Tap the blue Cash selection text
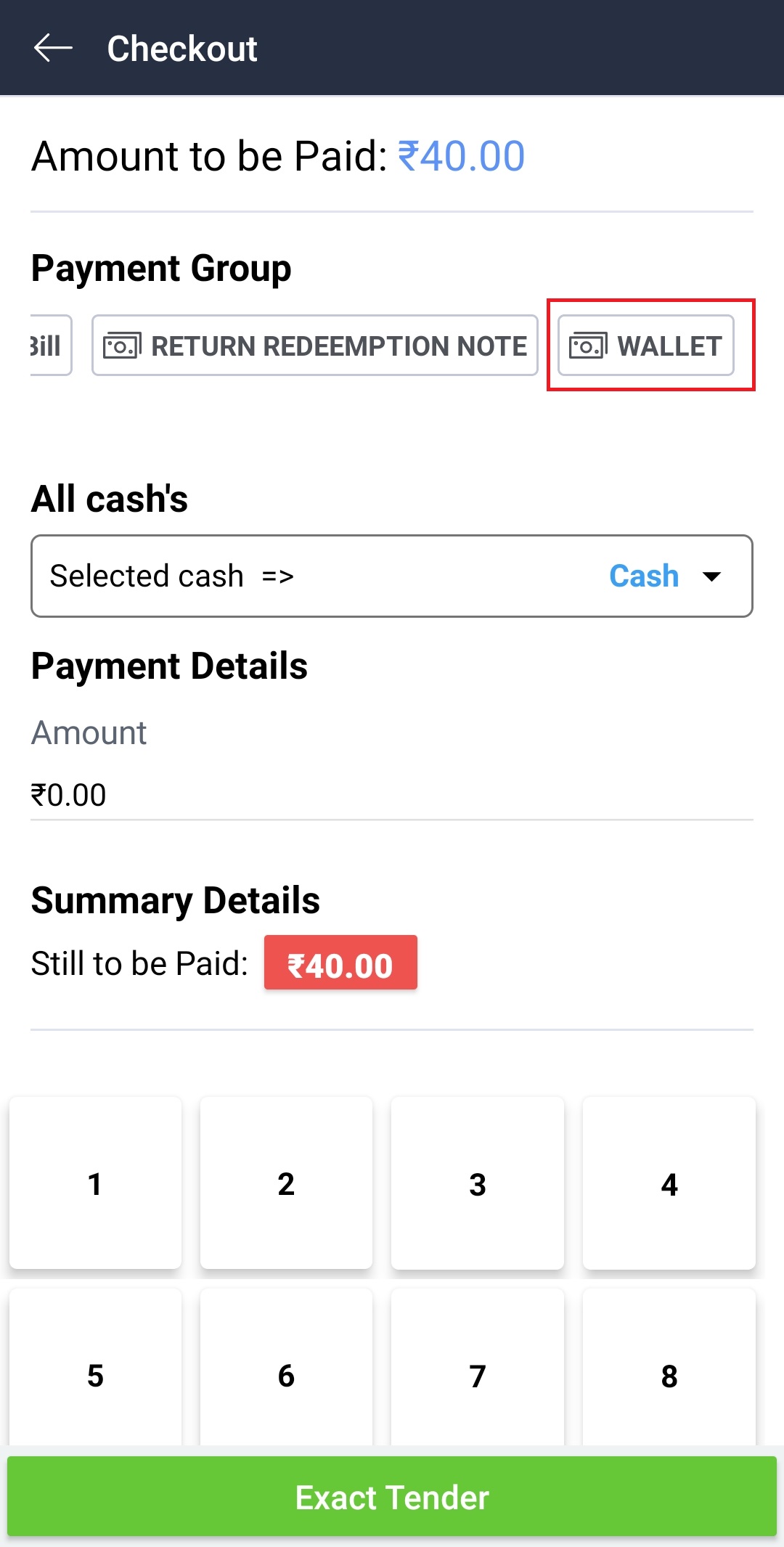 pyautogui.click(x=643, y=576)
